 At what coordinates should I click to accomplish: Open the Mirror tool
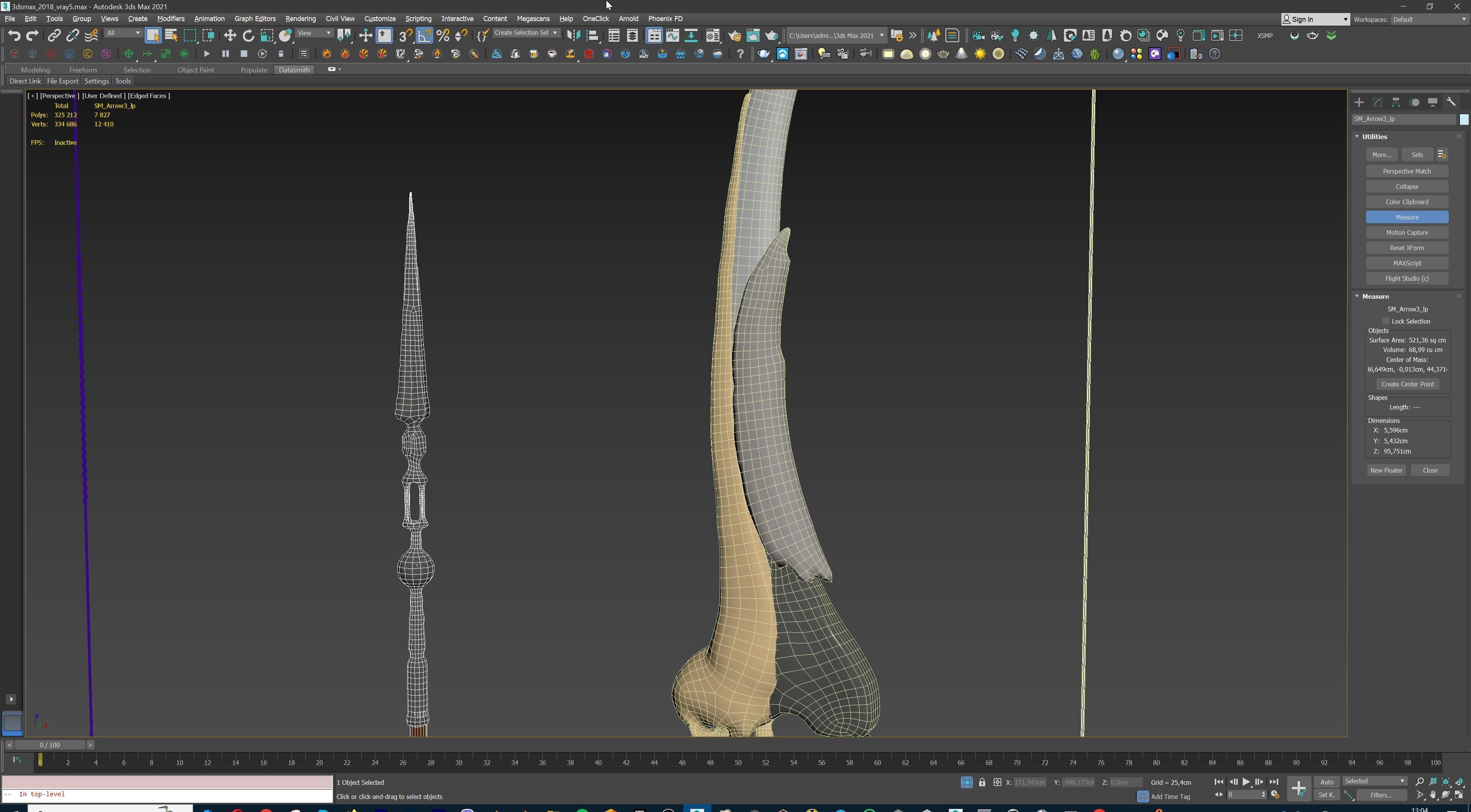pyautogui.click(x=573, y=35)
